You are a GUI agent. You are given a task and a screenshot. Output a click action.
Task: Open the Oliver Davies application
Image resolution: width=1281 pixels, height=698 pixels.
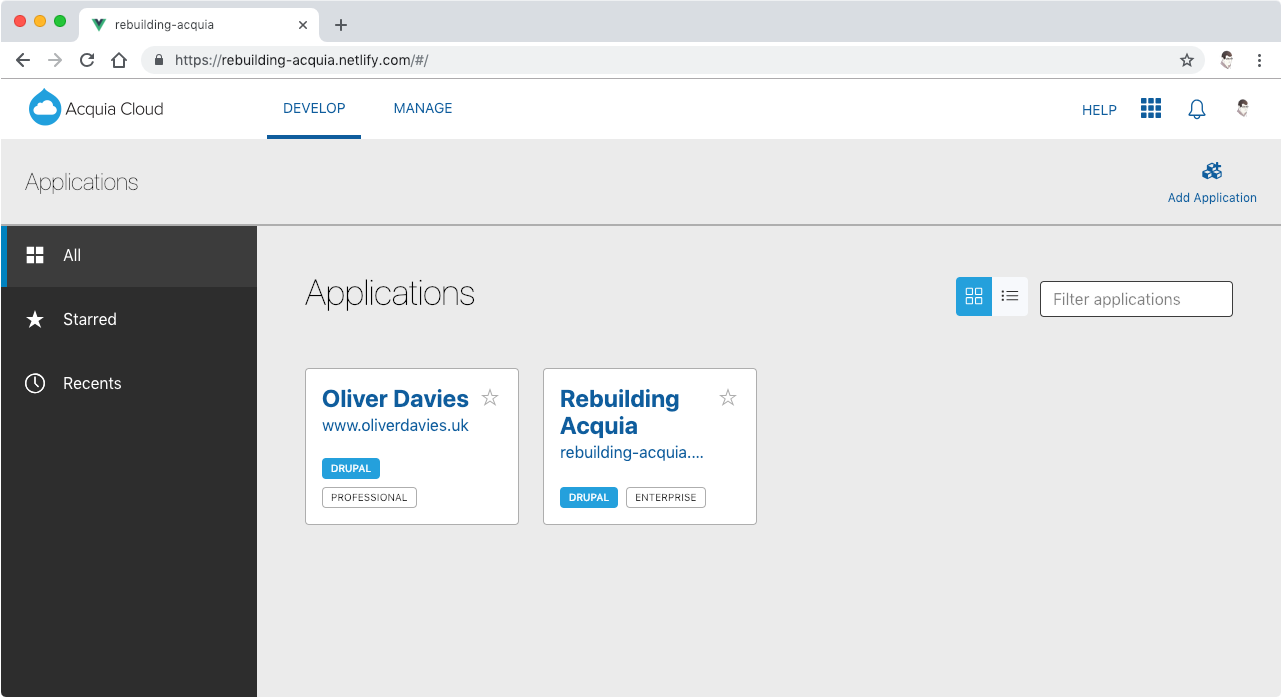tap(395, 399)
